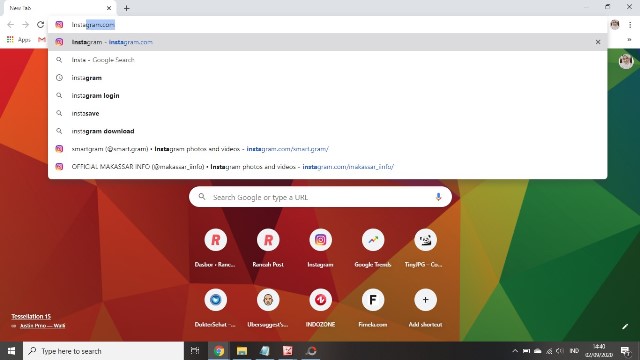Expand the hidden system tray icons chevron
Image resolution: width=640 pixels, height=360 pixels.
[515, 351]
